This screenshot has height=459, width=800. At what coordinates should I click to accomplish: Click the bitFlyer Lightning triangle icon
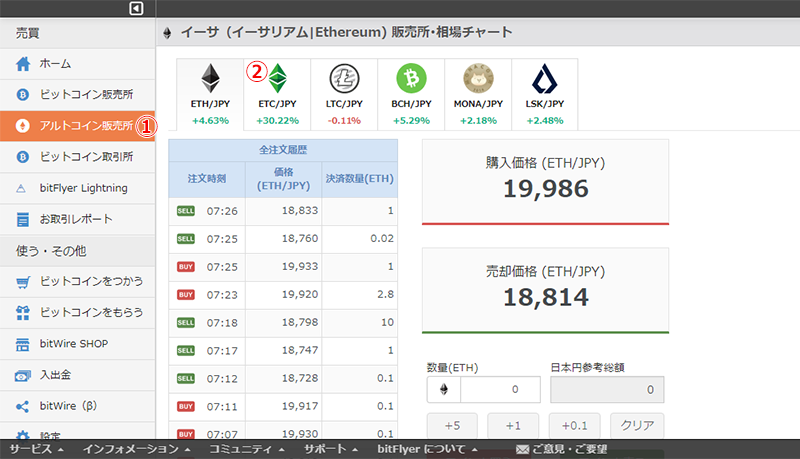coord(21,189)
